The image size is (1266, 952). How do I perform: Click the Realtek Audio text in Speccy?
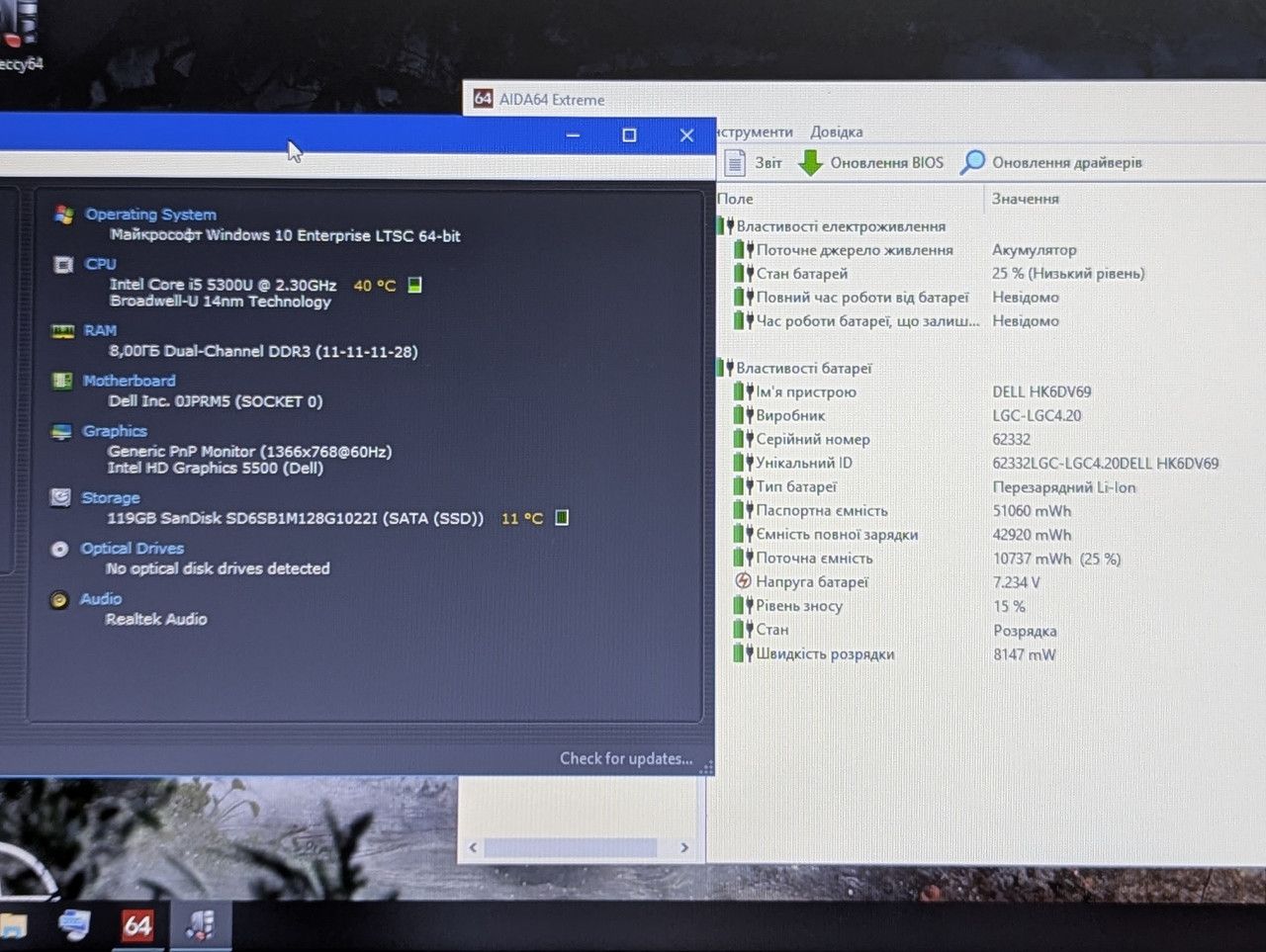point(156,619)
